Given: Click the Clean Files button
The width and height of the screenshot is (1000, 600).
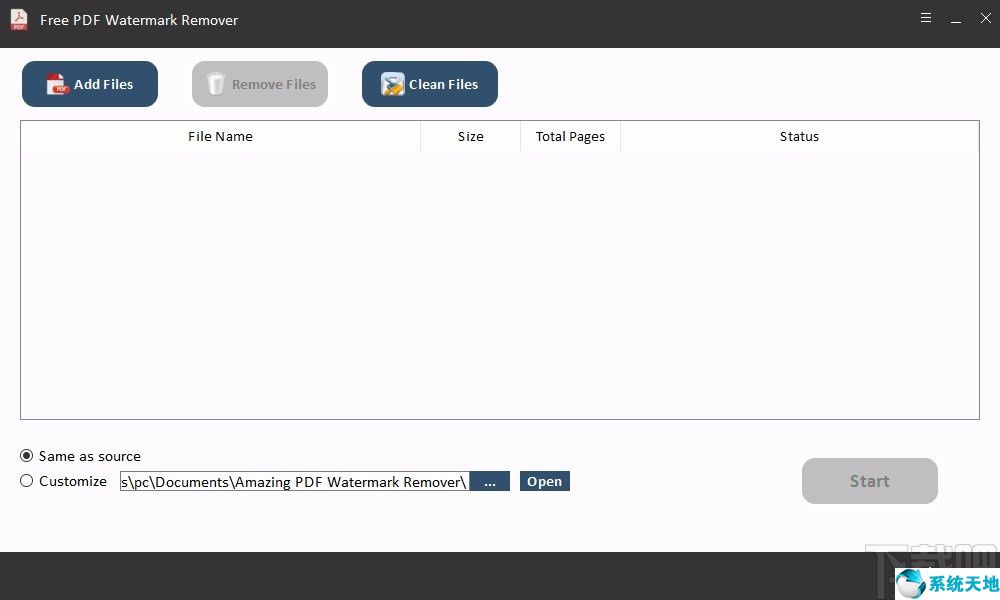Looking at the screenshot, I should click(430, 84).
